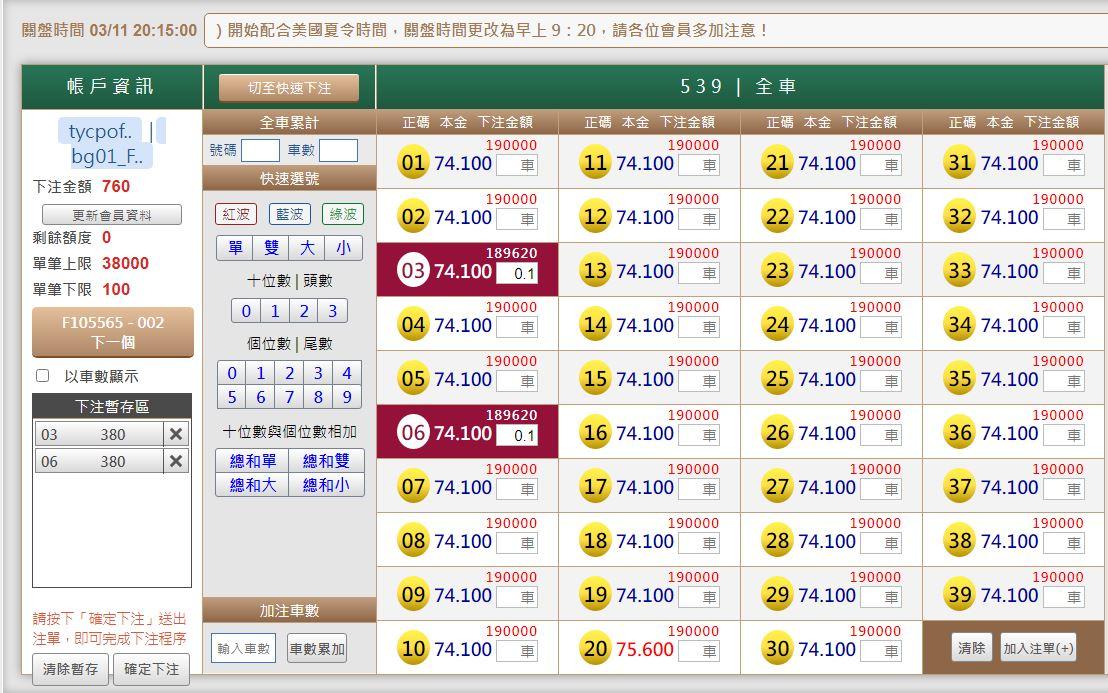Viewport: 1108px width, 693px height.
Task: Choose number ball 17
Action: point(596,487)
